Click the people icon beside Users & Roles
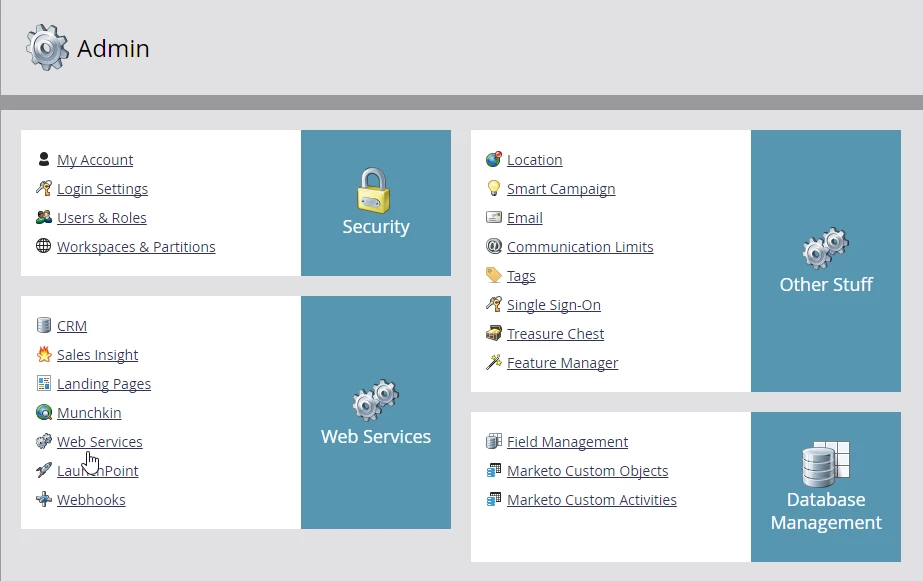 (44, 217)
